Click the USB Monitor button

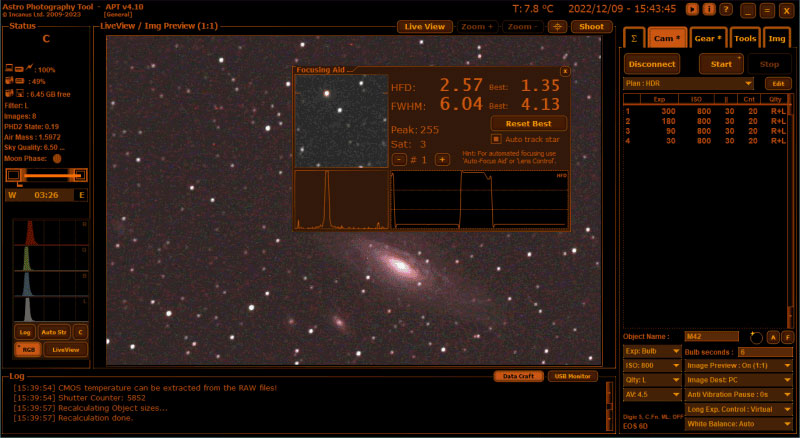pos(572,376)
